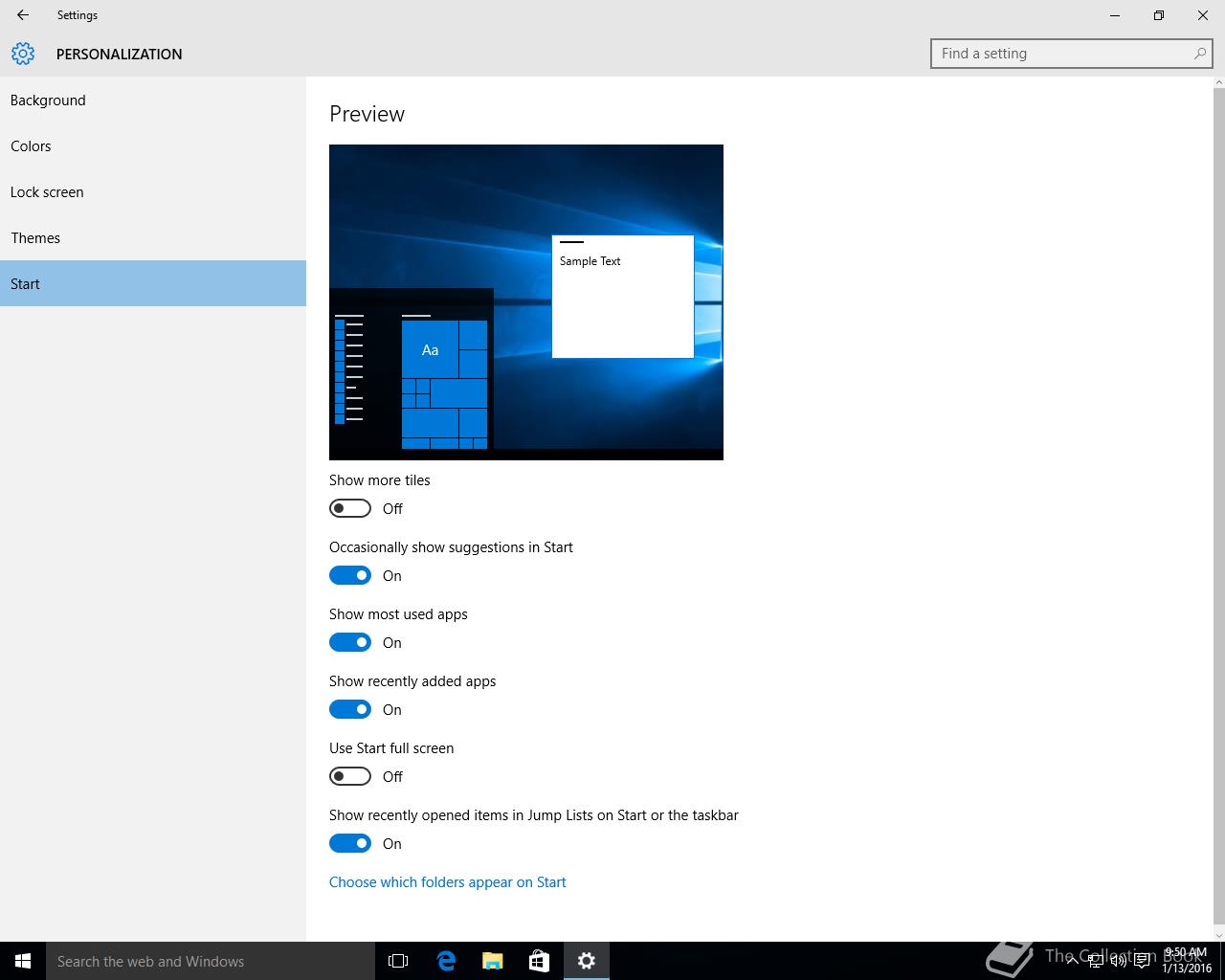Screen dimensions: 1225x980
Task: Launch Microsoft Edge from the taskbar
Action: click(x=446, y=961)
